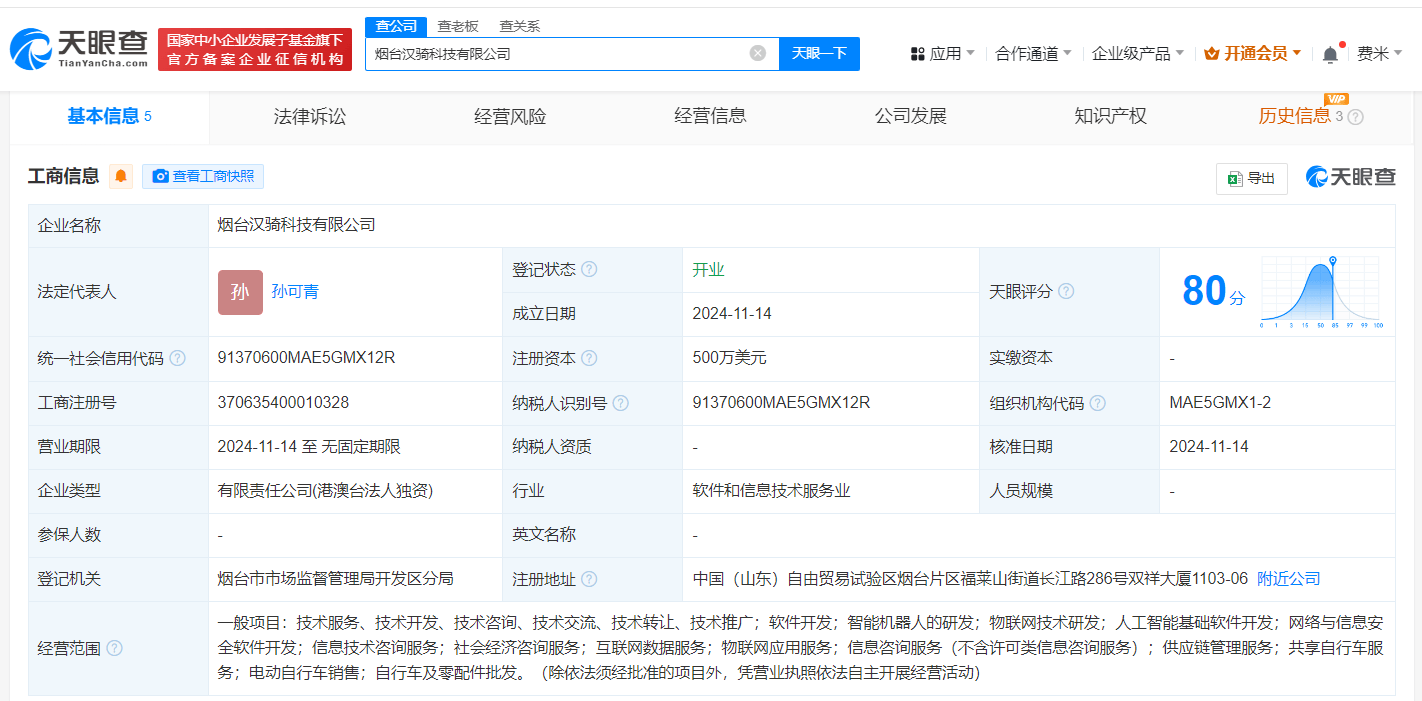Open the 孙可青 legal representative link
The height and width of the screenshot is (701, 1422).
tap(295, 292)
